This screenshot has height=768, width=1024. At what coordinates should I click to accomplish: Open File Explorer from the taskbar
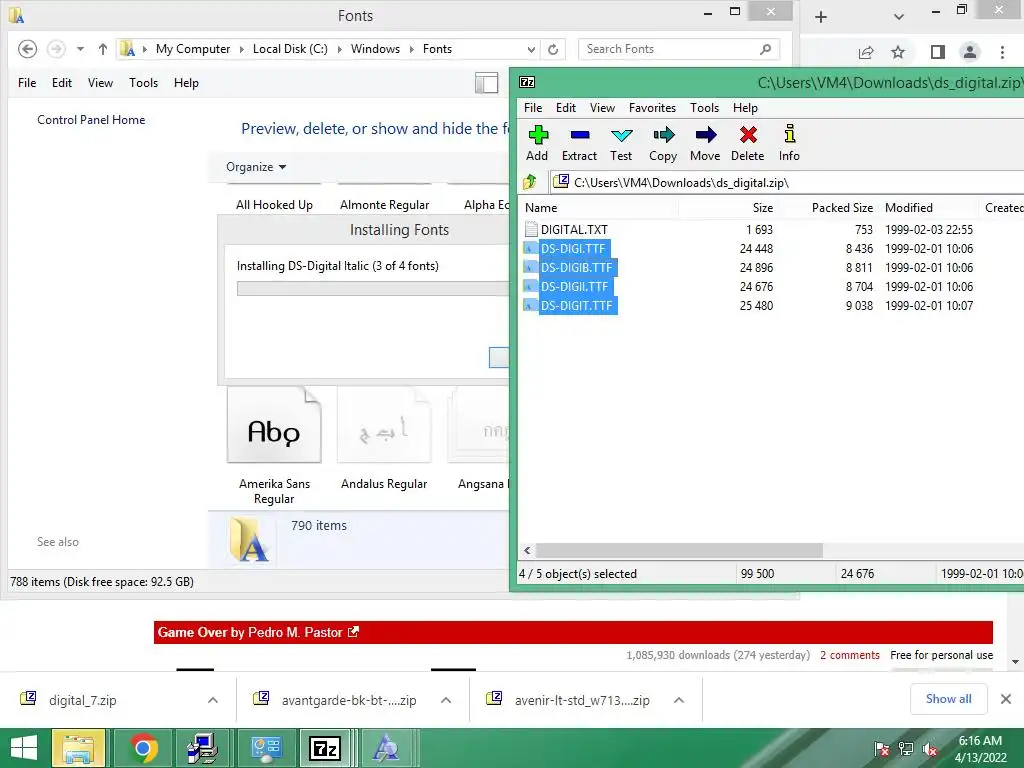[x=78, y=748]
